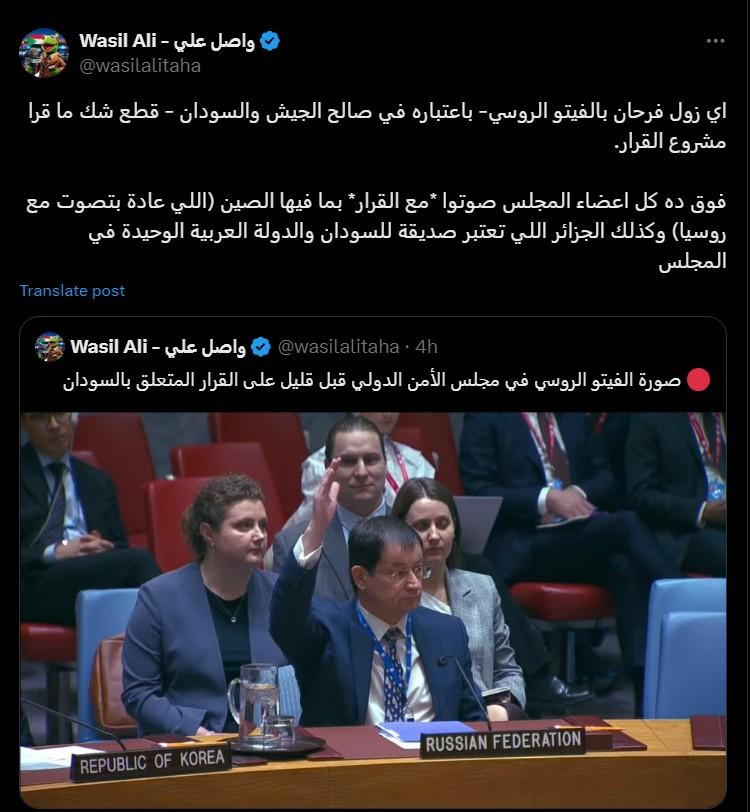Screen dimensions: 750x812
Task: Click the red circle emoji in quoted post
Action: click(x=698, y=380)
